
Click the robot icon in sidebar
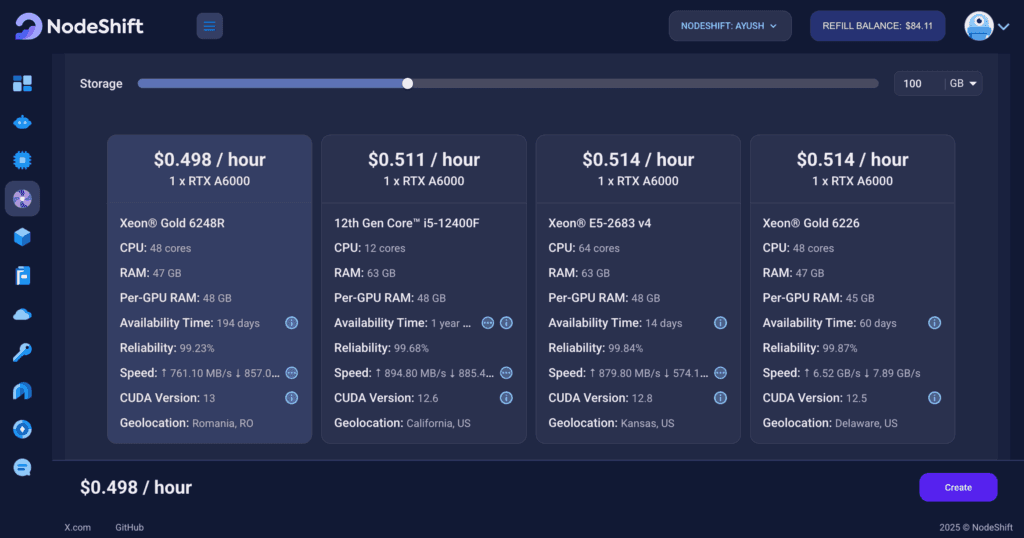[x=22, y=122]
